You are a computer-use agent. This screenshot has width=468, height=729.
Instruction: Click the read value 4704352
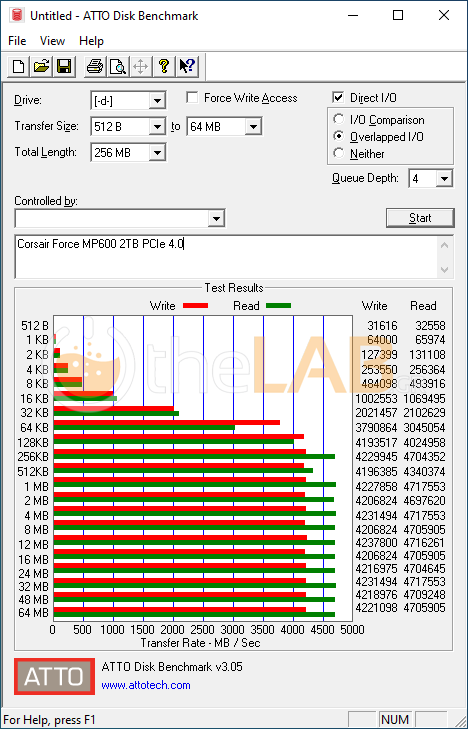click(423, 457)
